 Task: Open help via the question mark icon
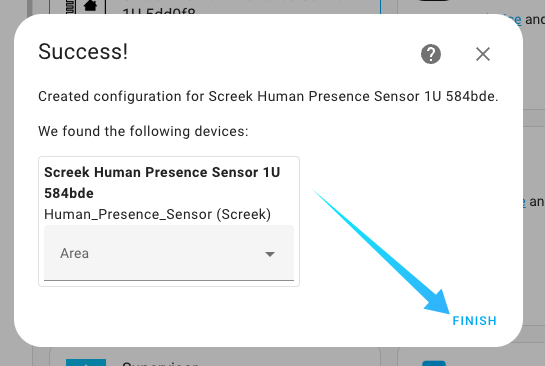click(431, 54)
